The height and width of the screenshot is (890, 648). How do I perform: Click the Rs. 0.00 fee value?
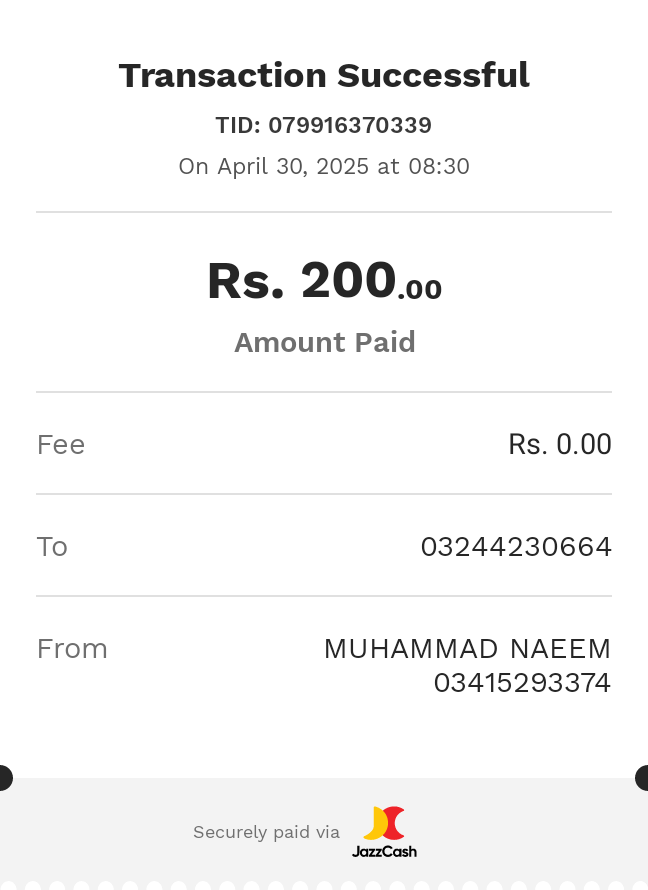[x=559, y=444]
